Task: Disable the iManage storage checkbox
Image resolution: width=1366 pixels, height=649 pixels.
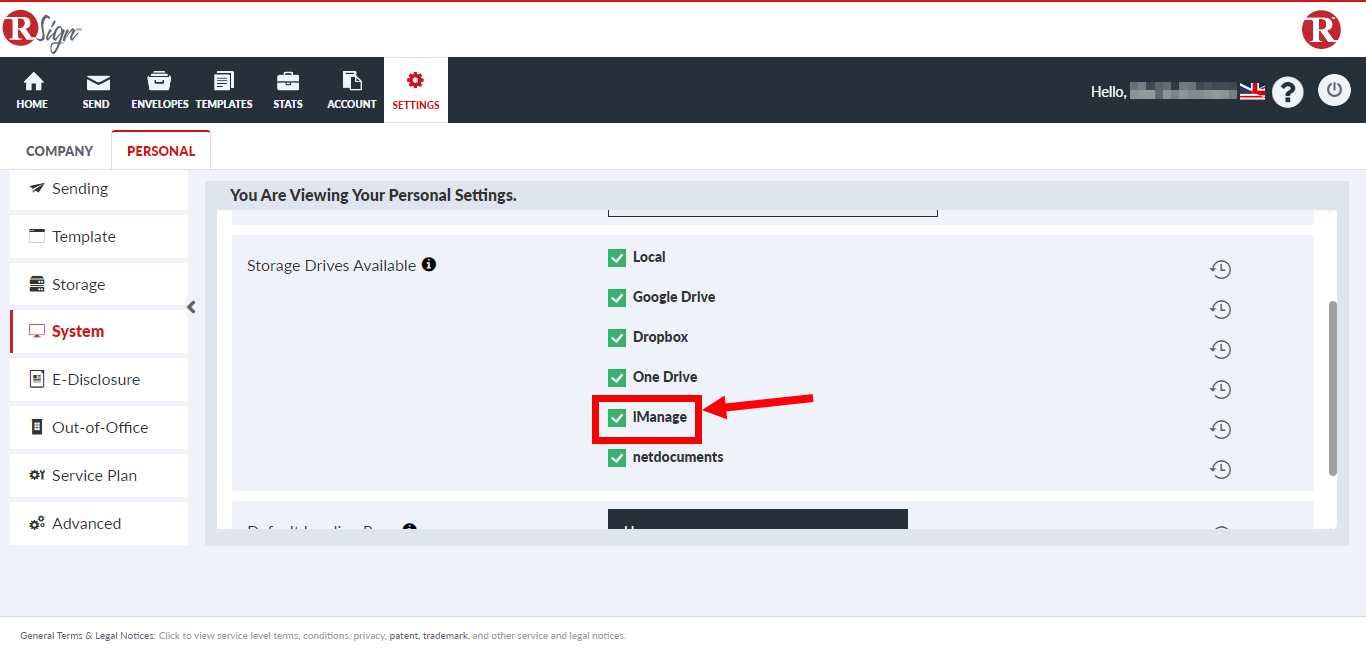Action: pyautogui.click(x=617, y=418)
